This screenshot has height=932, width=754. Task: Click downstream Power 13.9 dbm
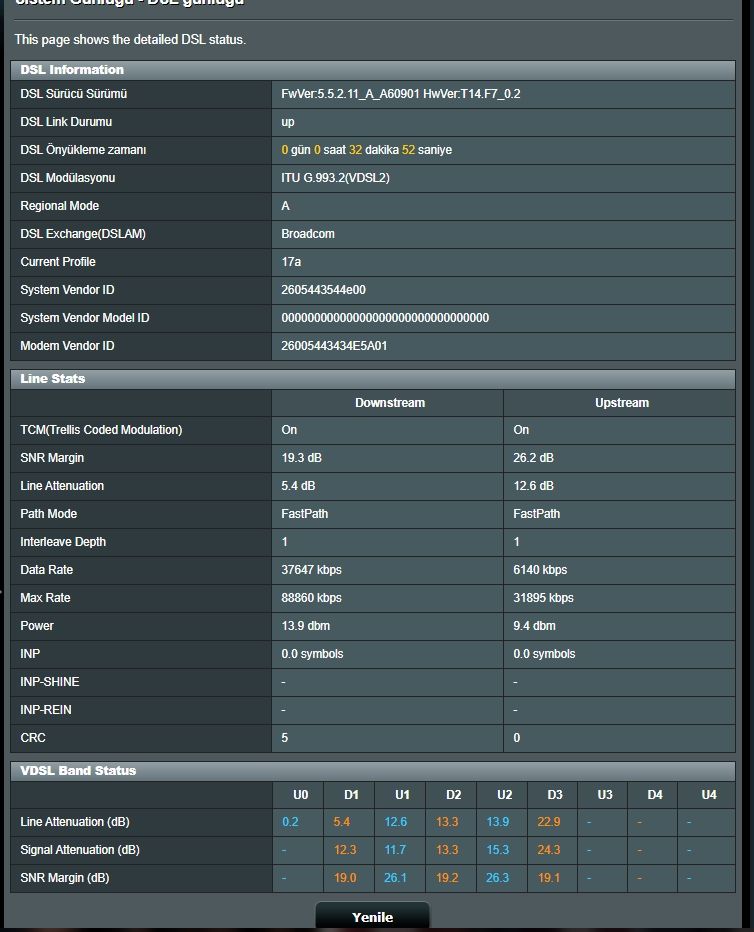[x=305, y=625]
